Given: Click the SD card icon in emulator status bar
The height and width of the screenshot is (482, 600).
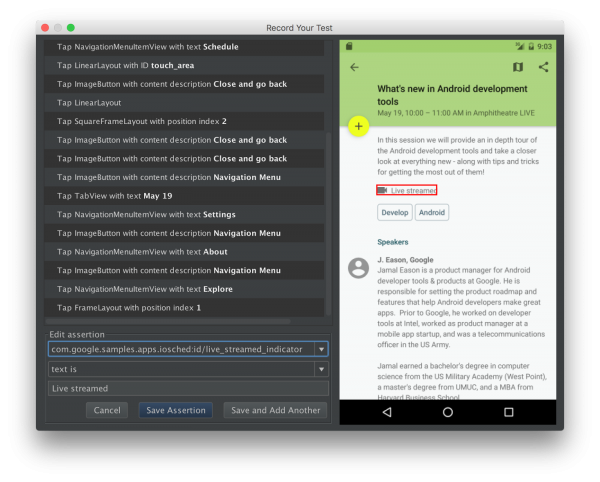Looking at the screenshot, I should pyautogui.click(x=349, y=46).
